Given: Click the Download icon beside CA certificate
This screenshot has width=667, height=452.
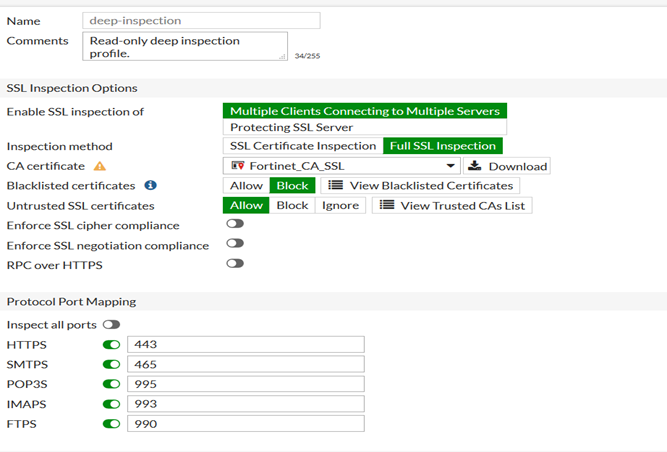Looking at the screenshot, I should (x=475, y=166).
